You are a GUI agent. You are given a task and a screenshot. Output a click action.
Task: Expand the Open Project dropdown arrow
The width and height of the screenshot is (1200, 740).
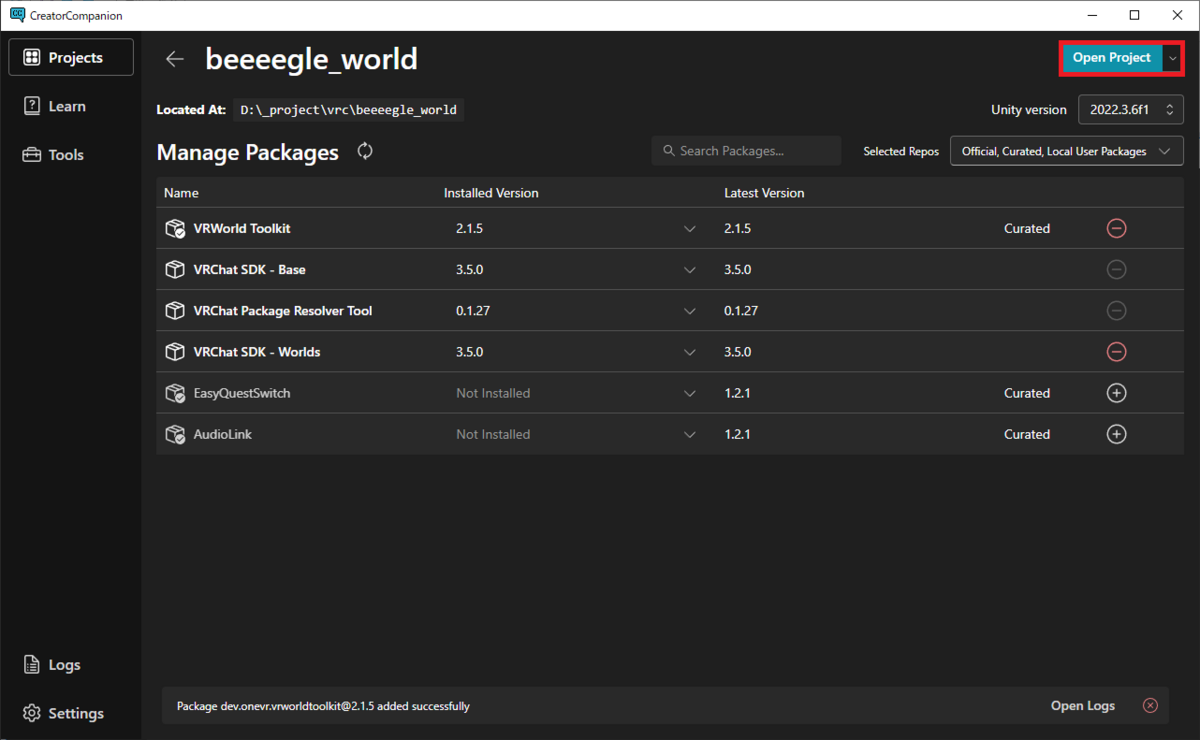click(x=1172, y=58)
